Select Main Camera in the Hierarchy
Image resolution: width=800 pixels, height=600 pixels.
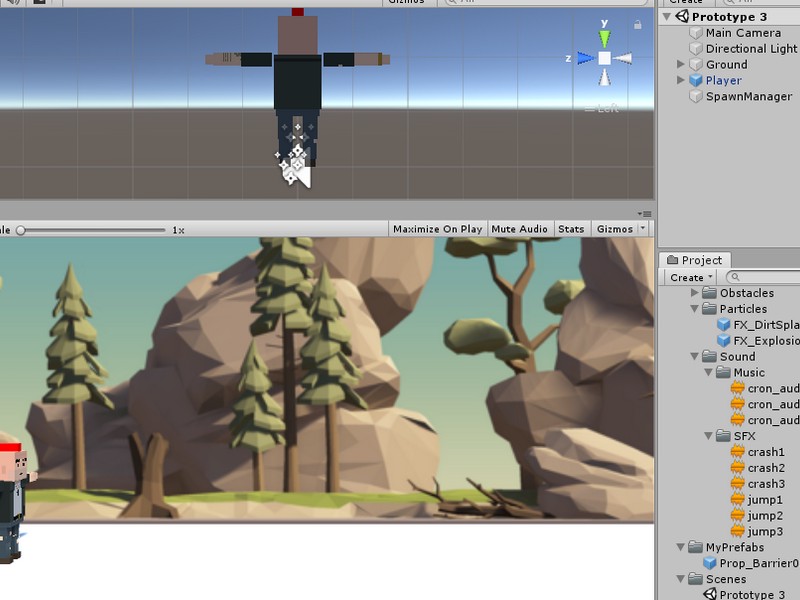(742, 33)
